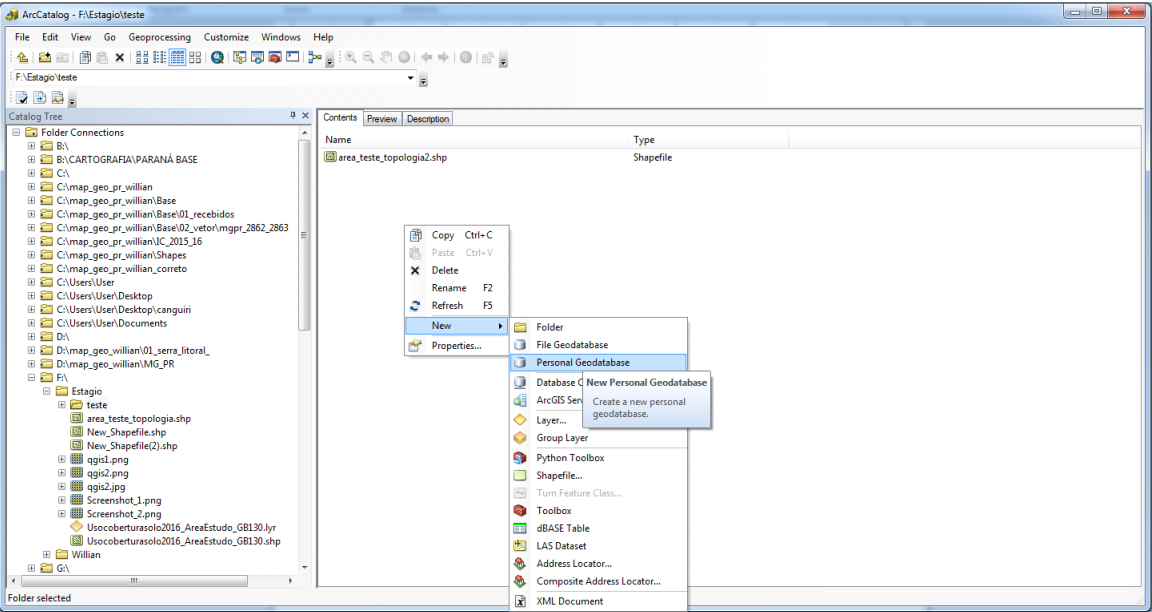Expand the teste folder node
This screenshot has height=612, width=1152.
pos(62,405)
